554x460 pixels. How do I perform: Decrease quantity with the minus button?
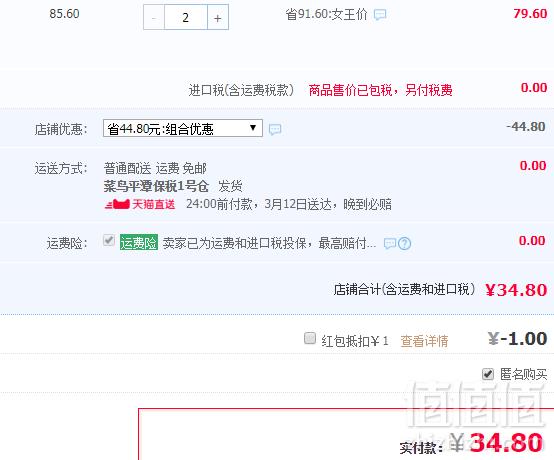click(154, 17)
